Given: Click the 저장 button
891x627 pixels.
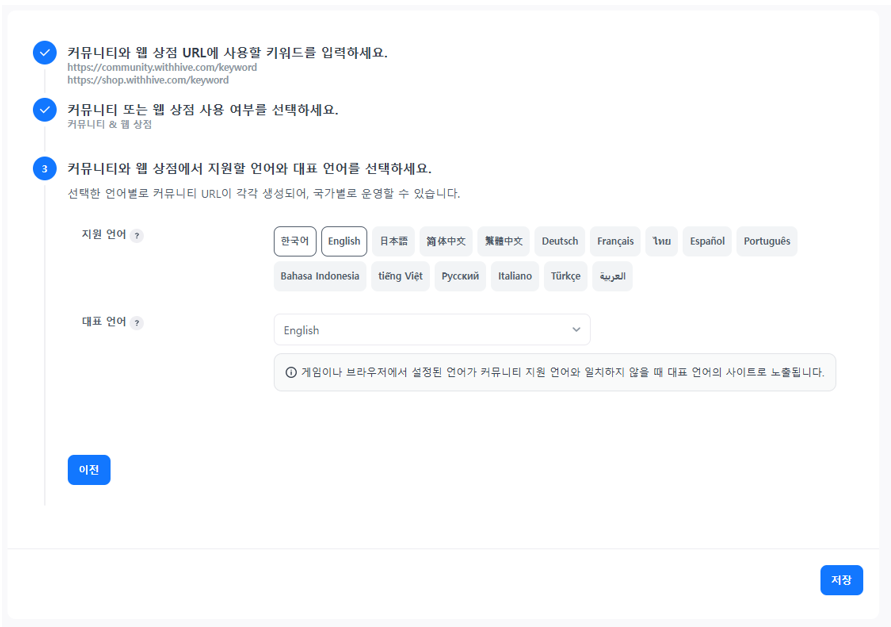Looking at the screenshot, I should (x=841, y=580).
